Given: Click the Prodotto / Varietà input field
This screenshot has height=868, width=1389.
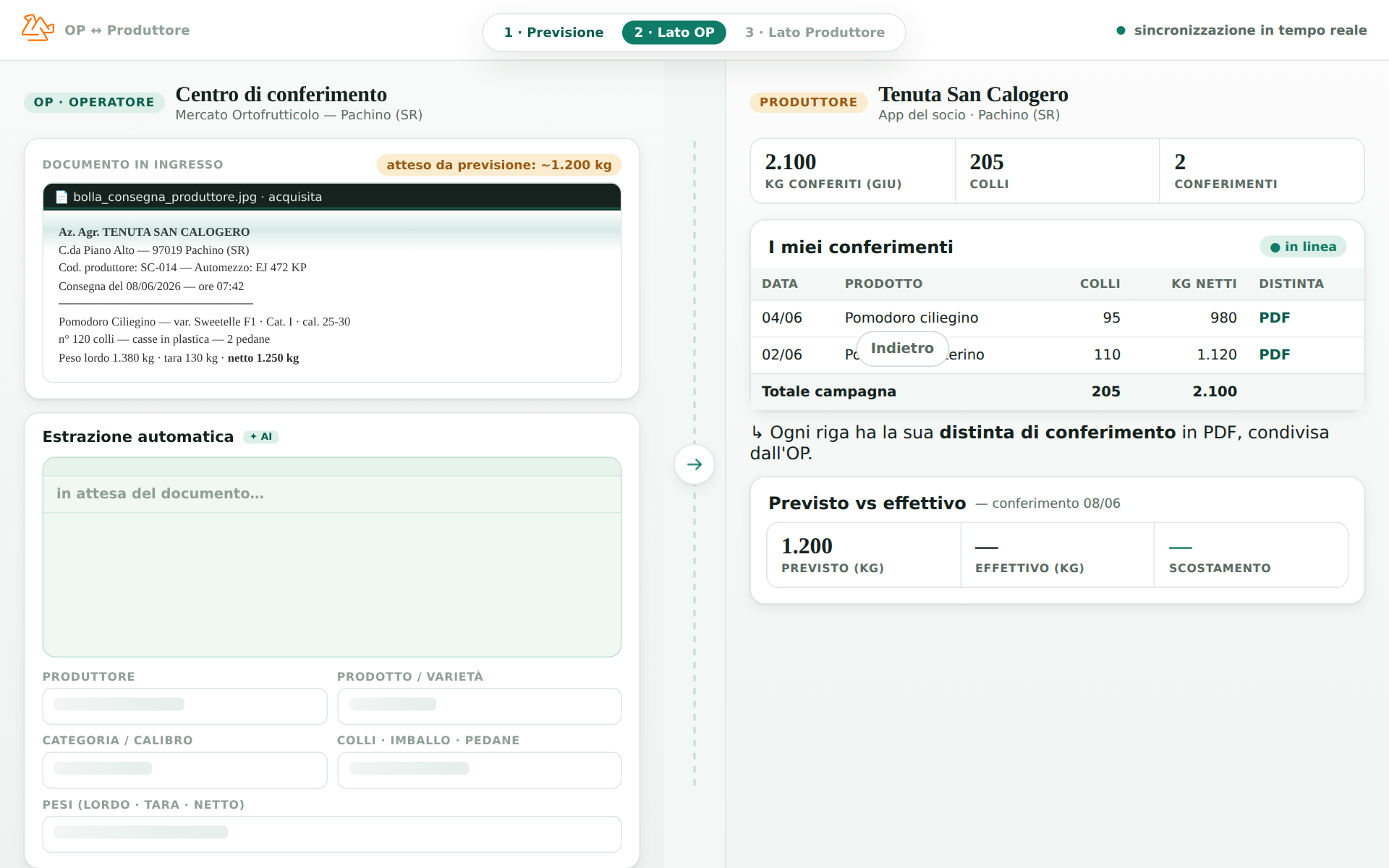Looking at the screenshot, I should pyautogui.click(x=480, y=706).
